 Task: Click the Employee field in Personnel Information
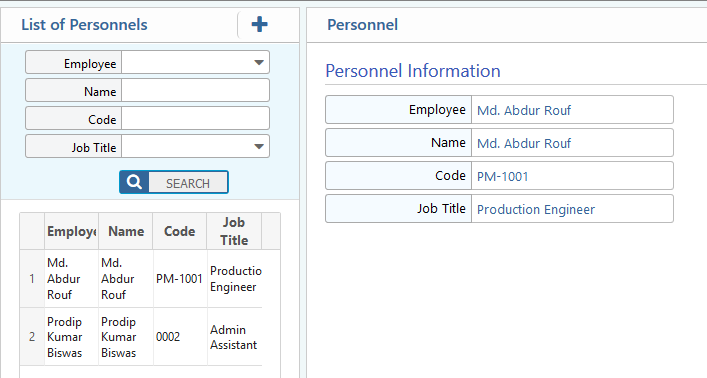point(572,110)
